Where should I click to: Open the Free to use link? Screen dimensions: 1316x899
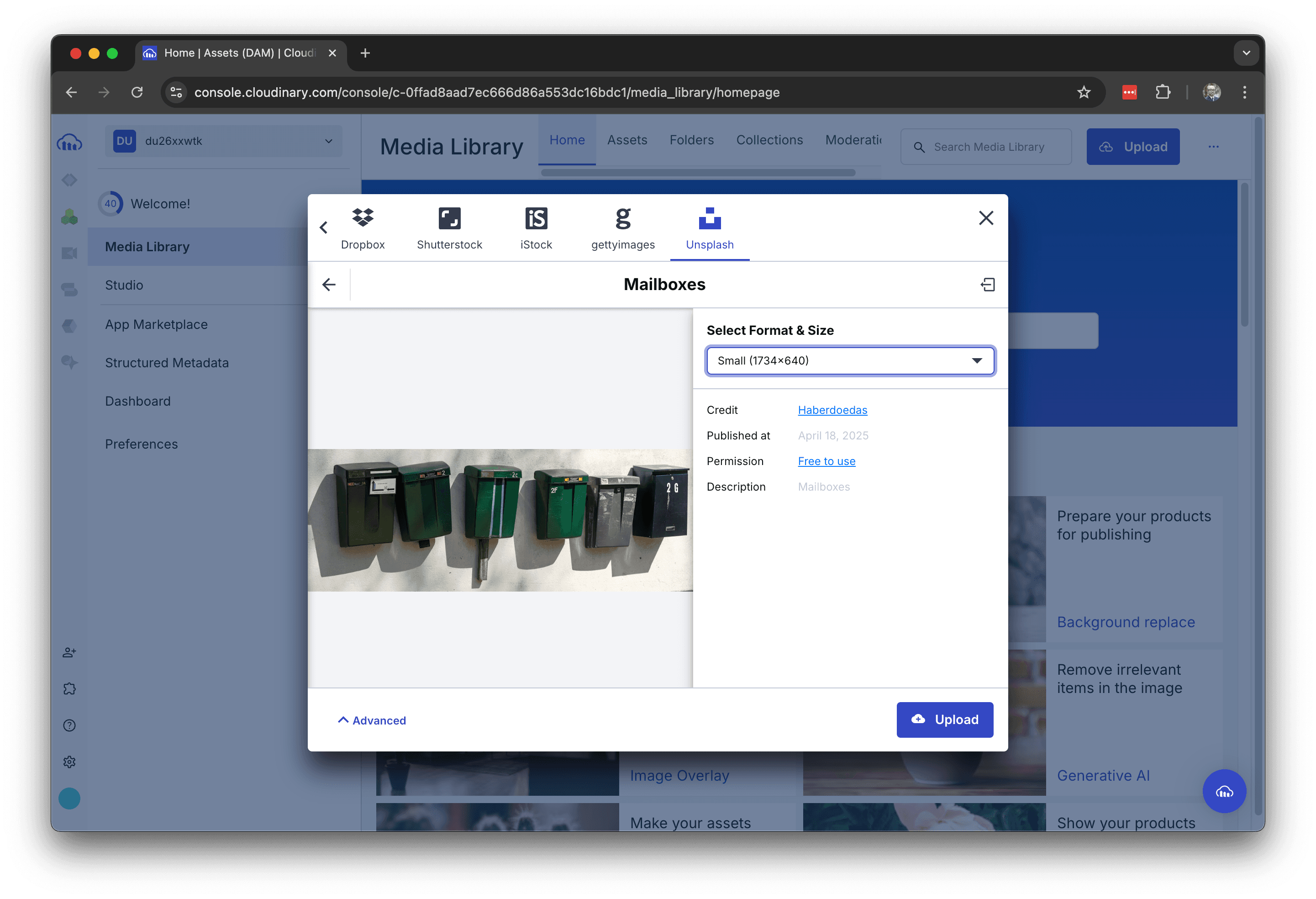(826, 461)
